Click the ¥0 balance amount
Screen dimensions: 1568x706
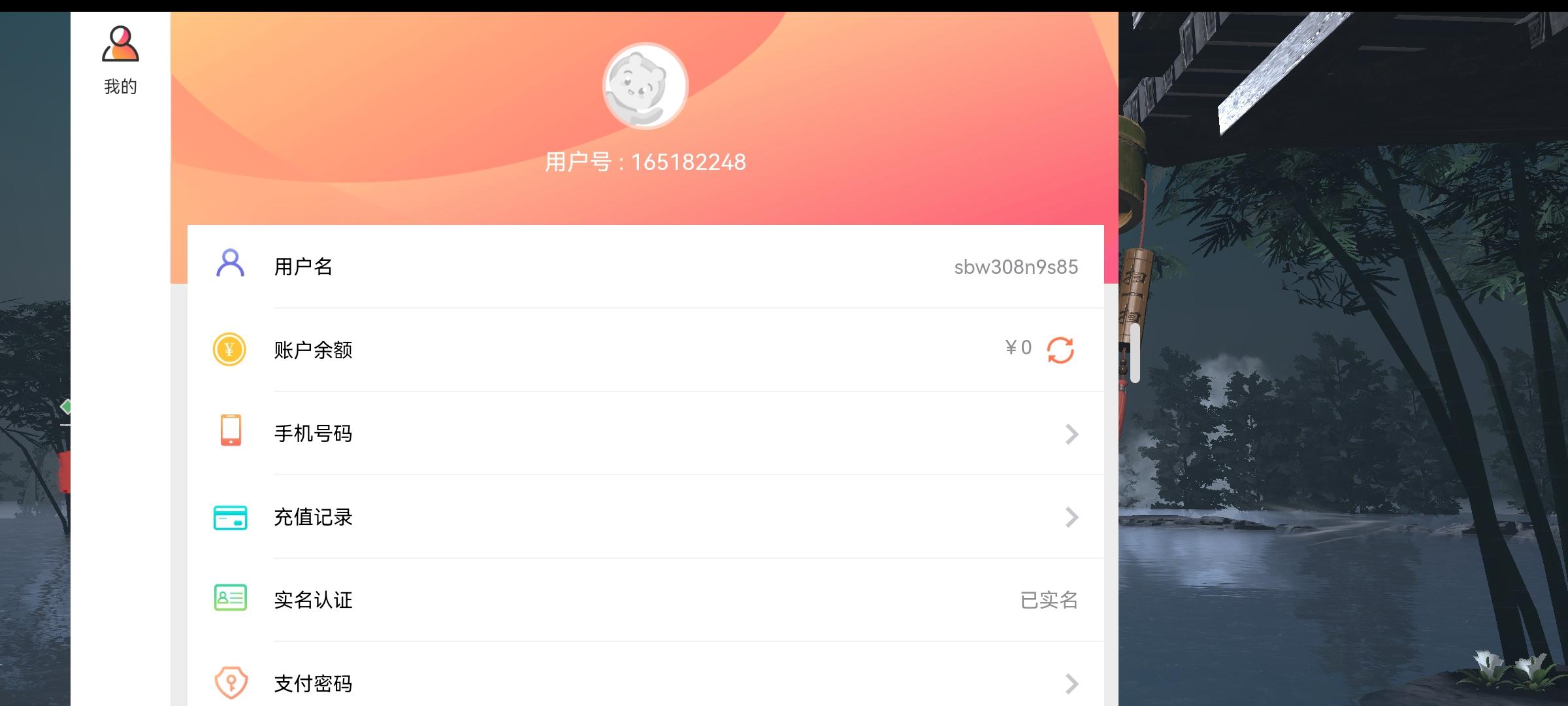tap(1019, 348)
